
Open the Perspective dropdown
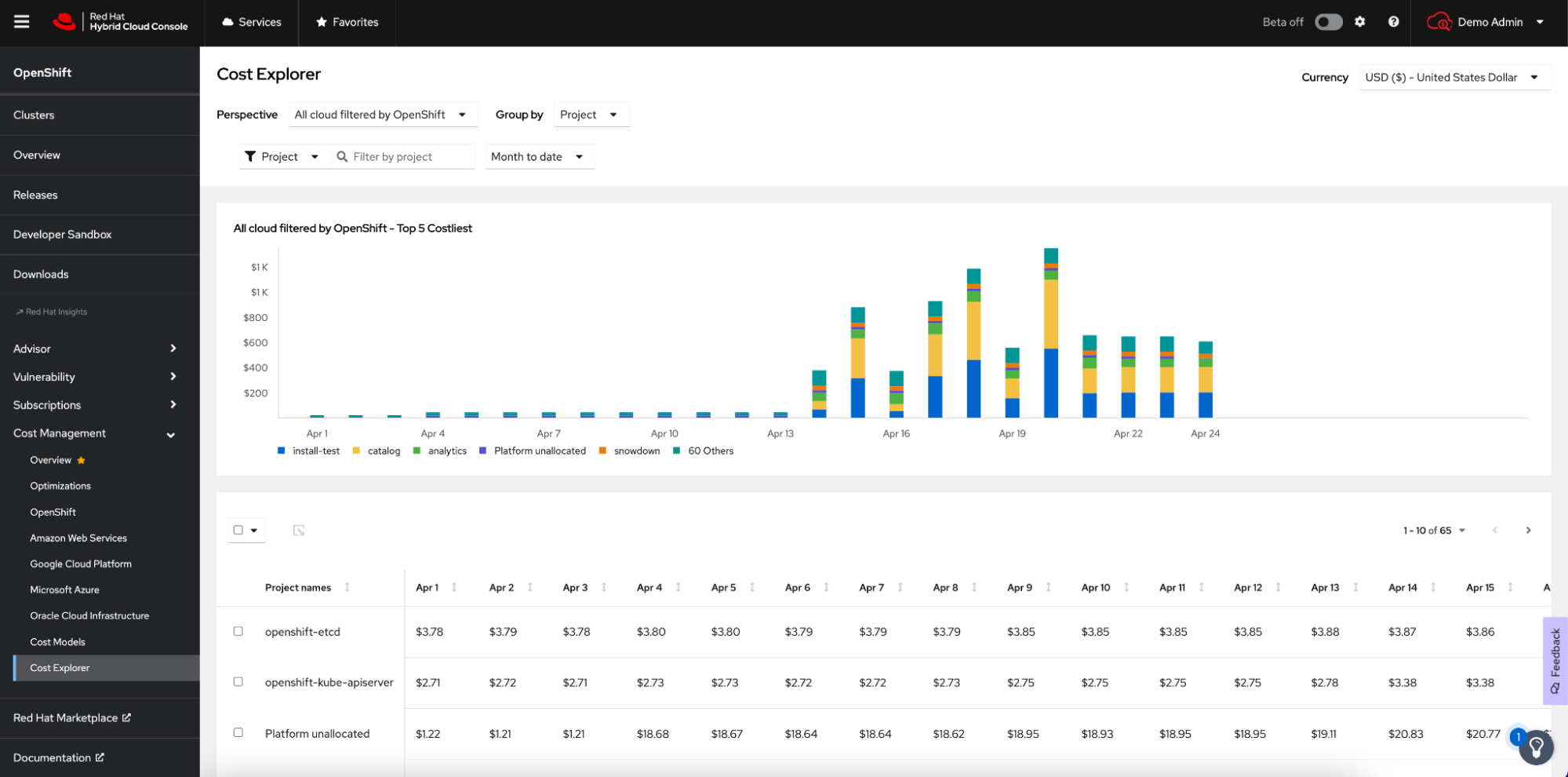(383, 115)
